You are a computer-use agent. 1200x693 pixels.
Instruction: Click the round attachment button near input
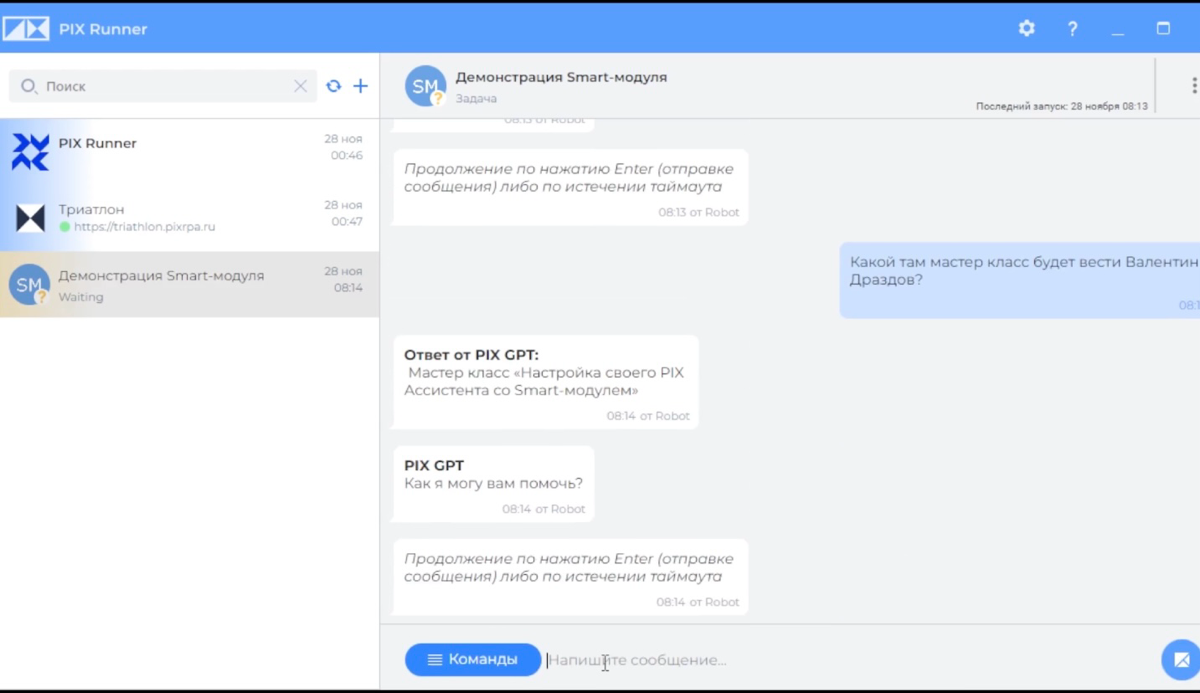1180,660
